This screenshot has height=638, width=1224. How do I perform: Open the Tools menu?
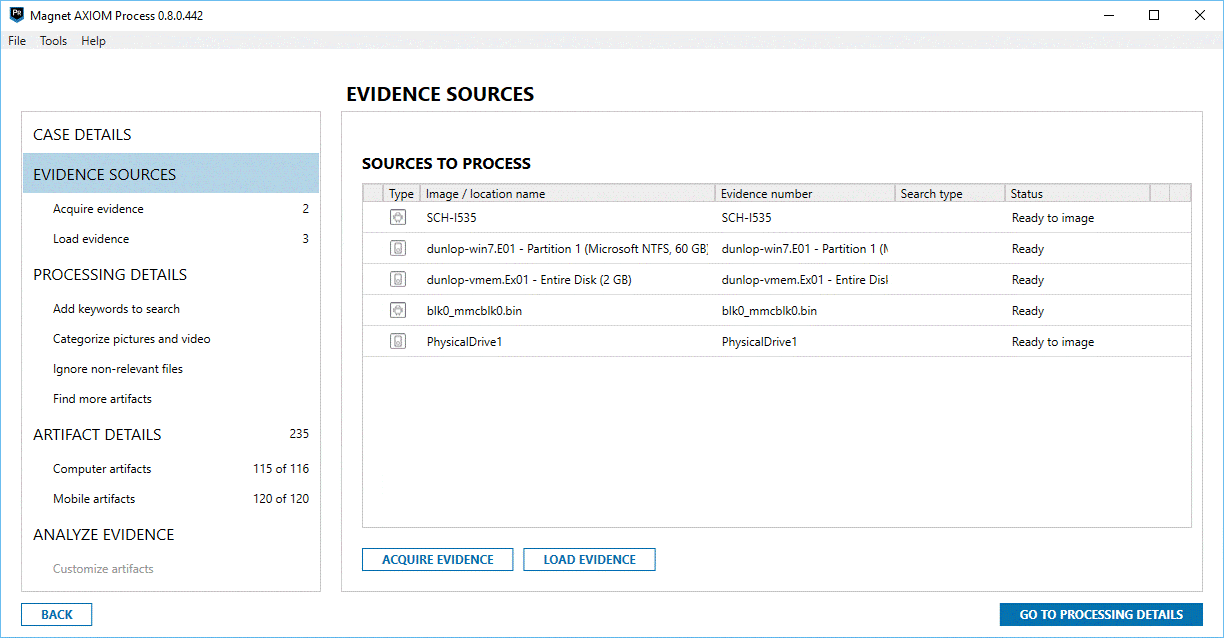54,41
